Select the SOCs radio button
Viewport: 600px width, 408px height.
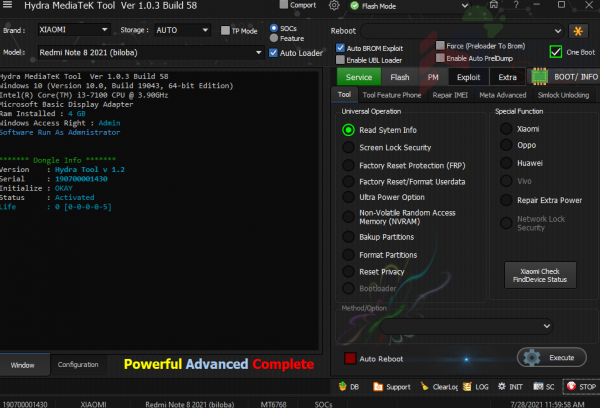pyautogui.click(x=274, y=28)
